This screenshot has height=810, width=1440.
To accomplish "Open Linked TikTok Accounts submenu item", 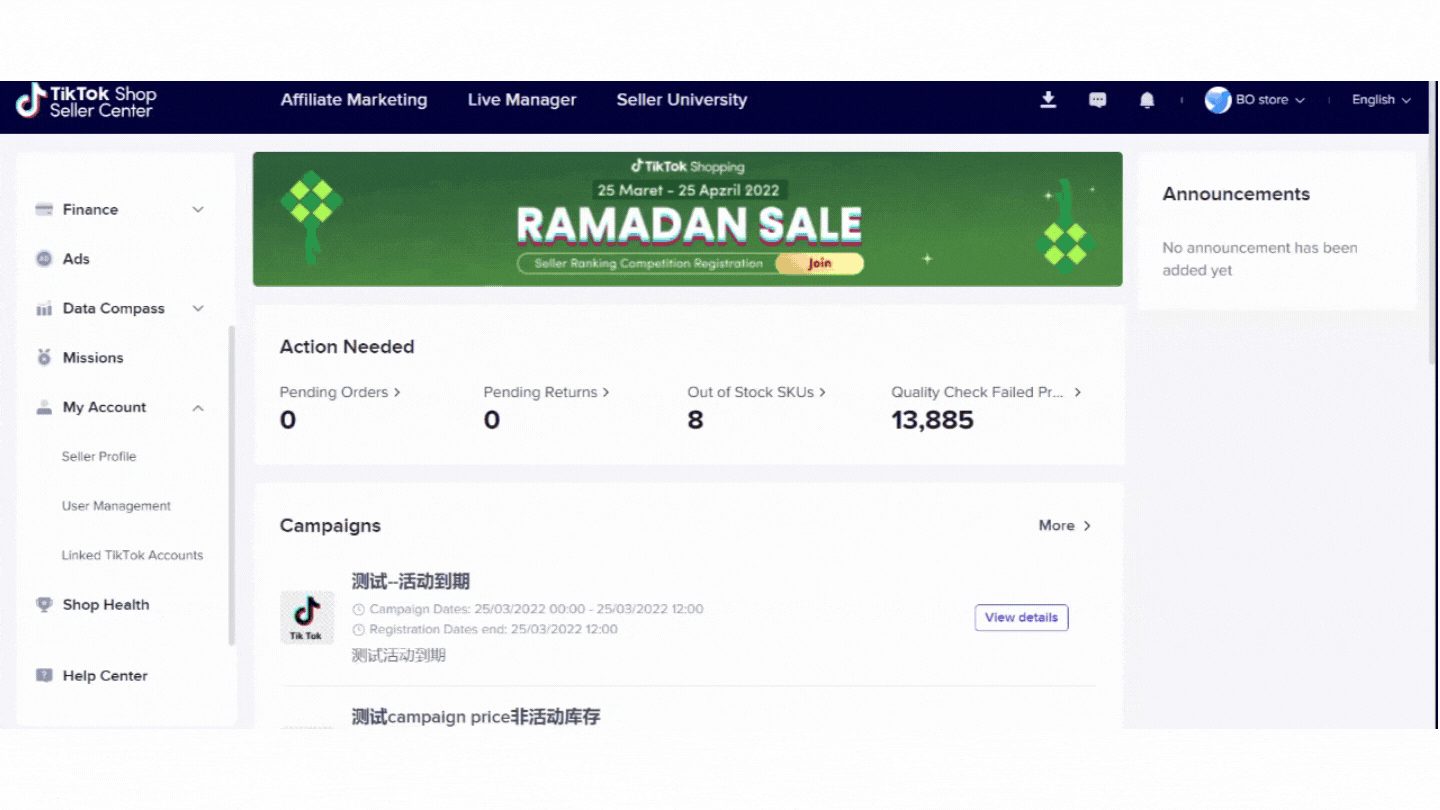I will tap(132, 555).
